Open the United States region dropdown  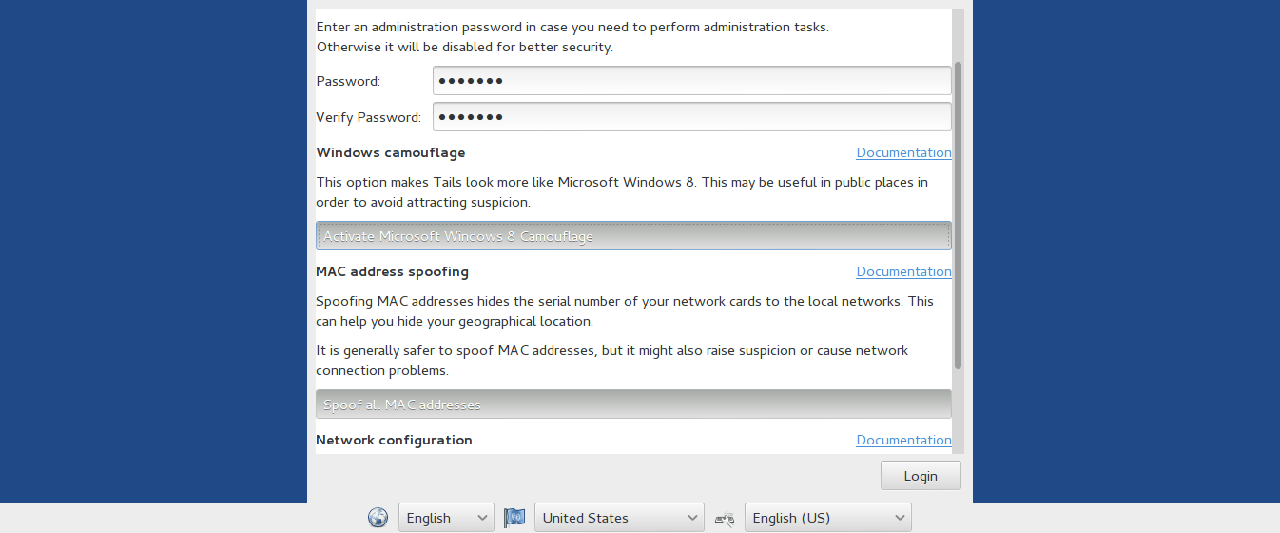tap(619, 518)
